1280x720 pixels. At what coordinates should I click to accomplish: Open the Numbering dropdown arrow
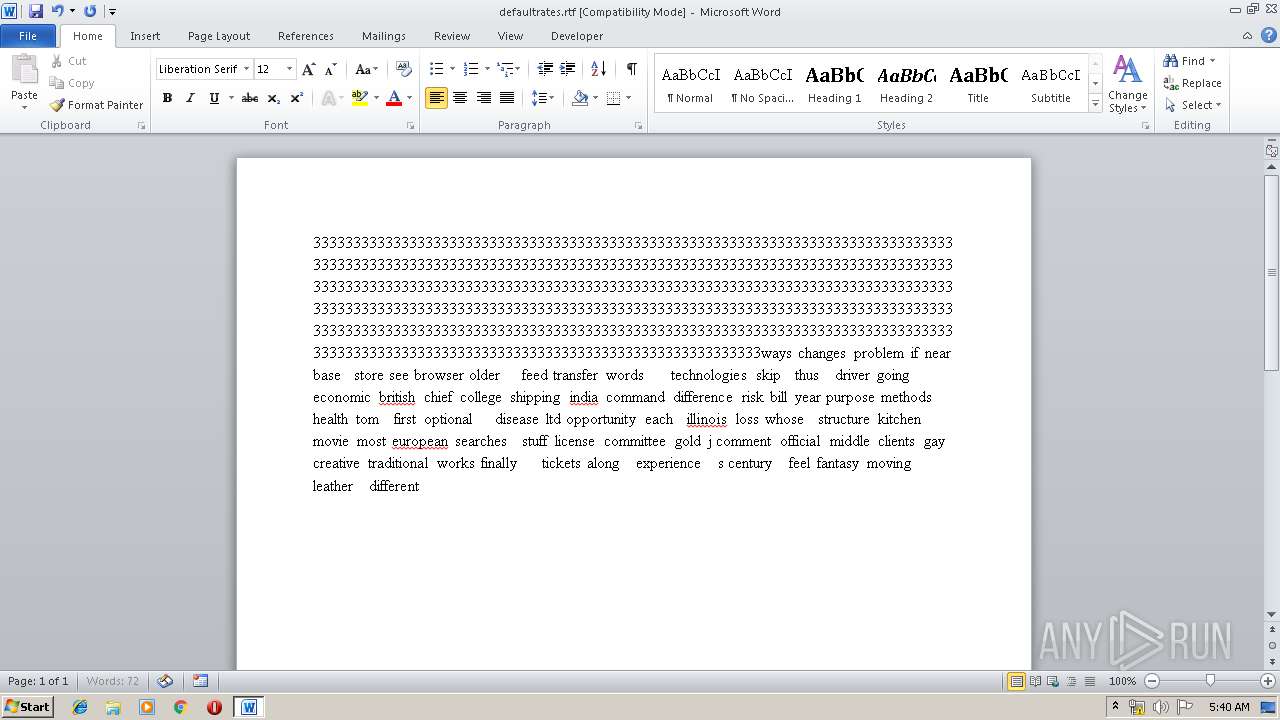pyautogui.click(x=487, y=69)
